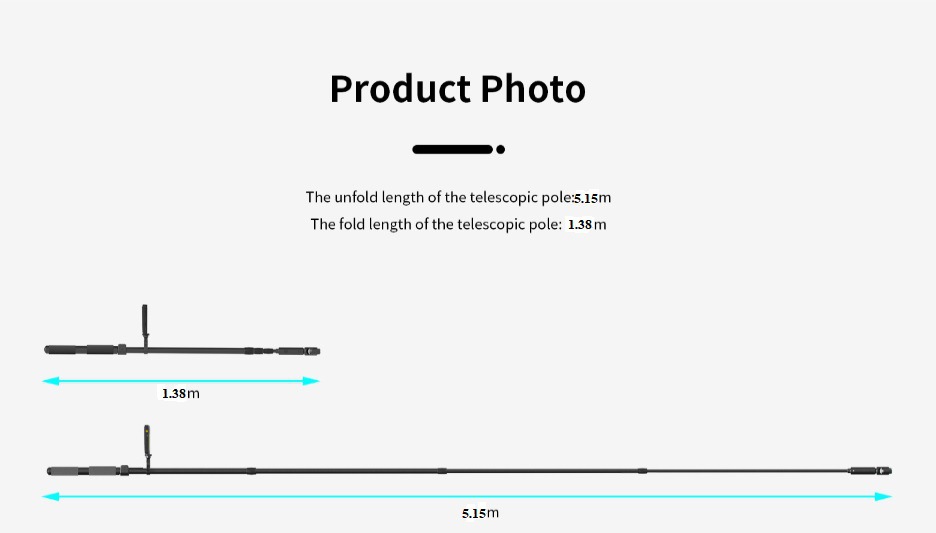
Task: Click the 5.15m label under the extended pole
Action: click(480, 513)
